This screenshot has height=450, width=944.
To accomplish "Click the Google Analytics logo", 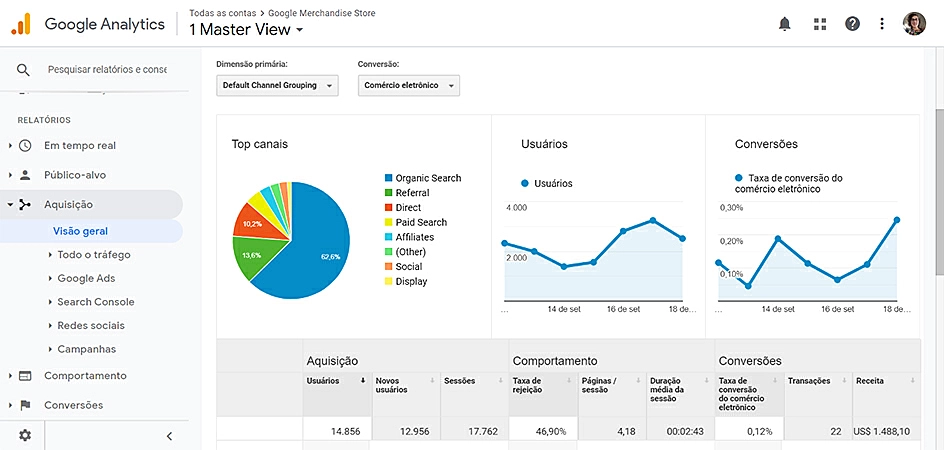I will [21, 23].
